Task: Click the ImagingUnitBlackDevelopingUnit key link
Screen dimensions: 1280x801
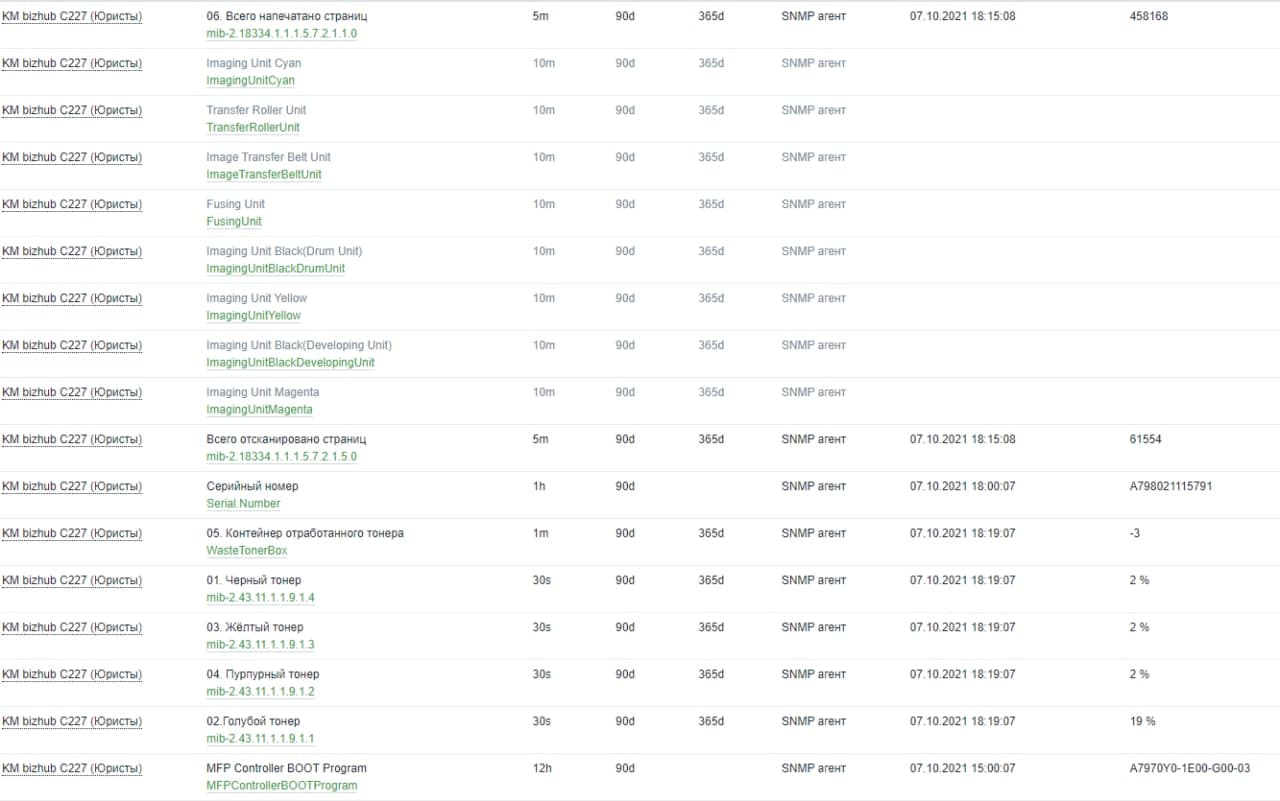Action: 290,362
